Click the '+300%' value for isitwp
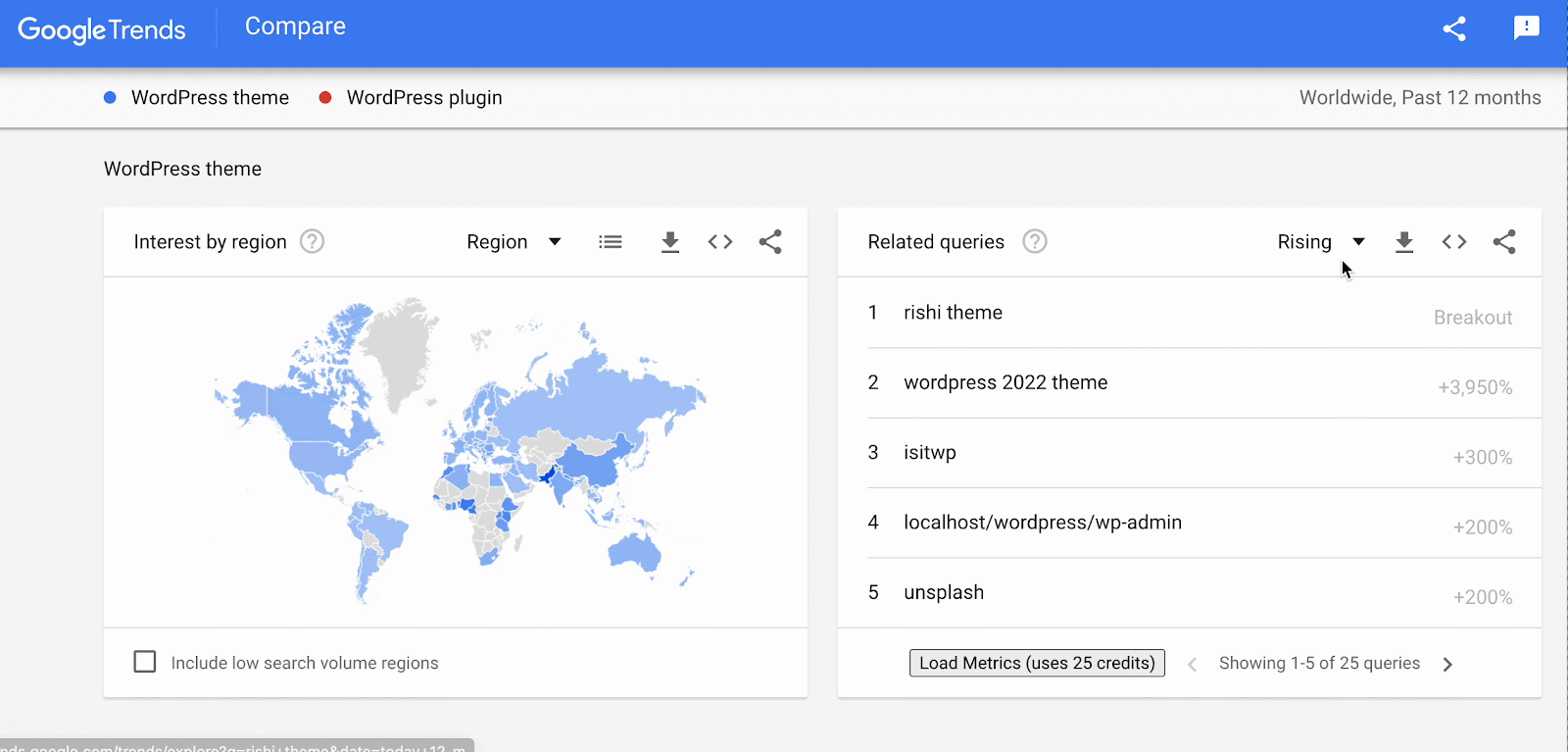This screenshot has height=752, width=1568. point(1483,457)
